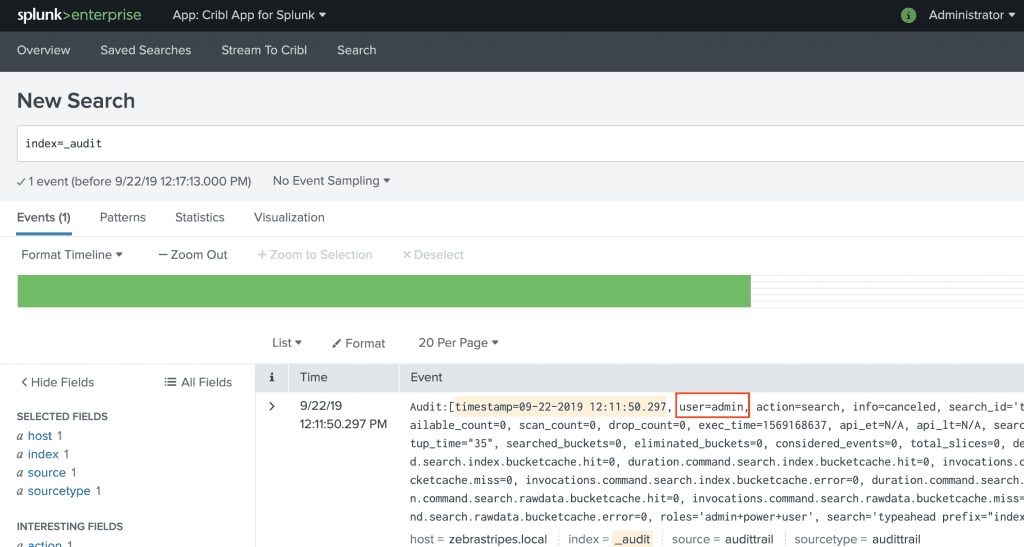Click the Splunk enterprise logo
The height and width of the screenshot is (547, 1024).
[x=79, y=15]
